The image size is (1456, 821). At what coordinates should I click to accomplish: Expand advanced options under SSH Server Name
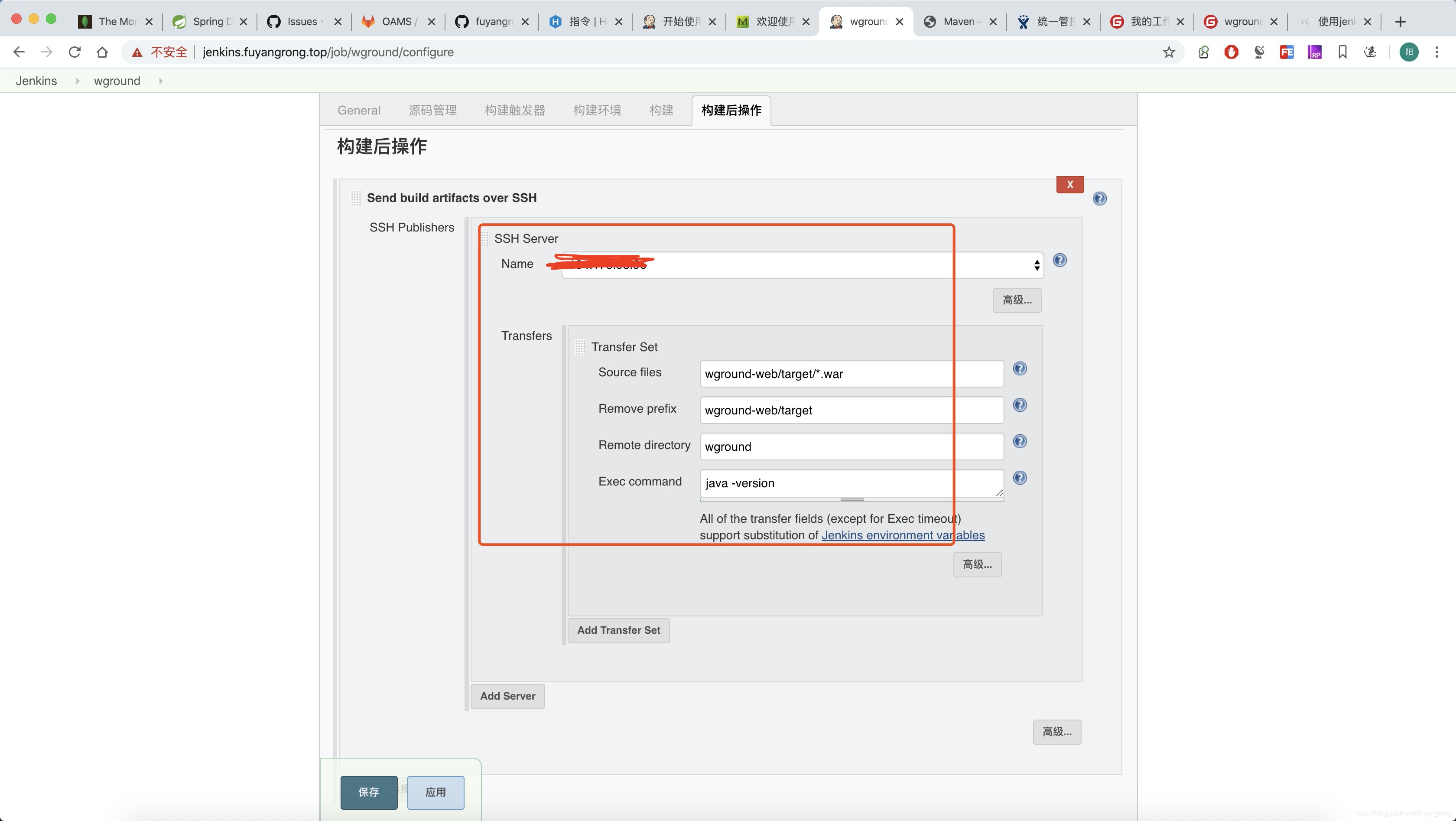1017,300
